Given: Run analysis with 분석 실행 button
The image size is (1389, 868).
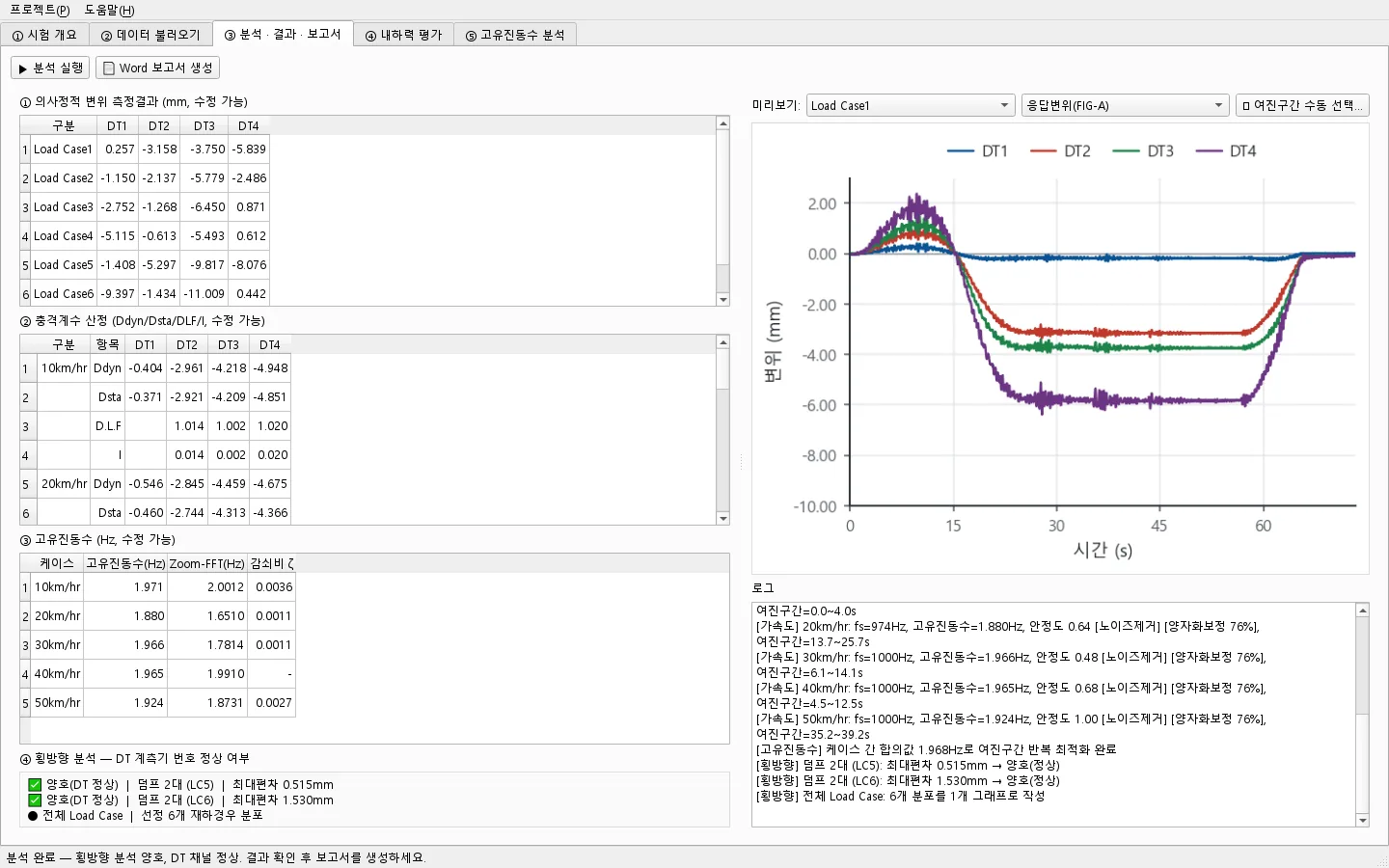Looking at the screenshot, I should tap(50, 68).
